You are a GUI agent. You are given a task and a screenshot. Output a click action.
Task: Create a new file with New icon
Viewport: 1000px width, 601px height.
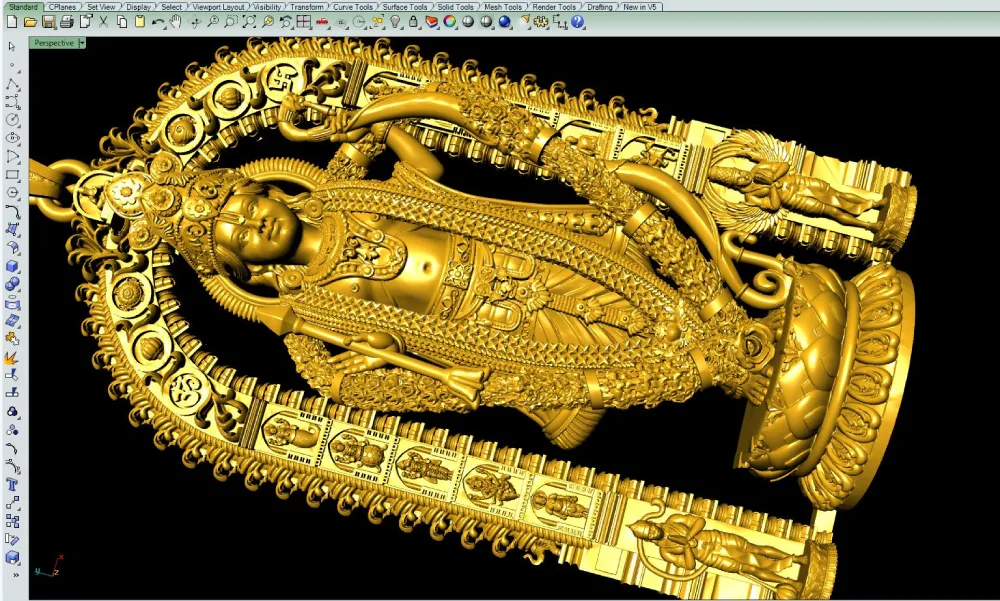click(x=11, y=22)
